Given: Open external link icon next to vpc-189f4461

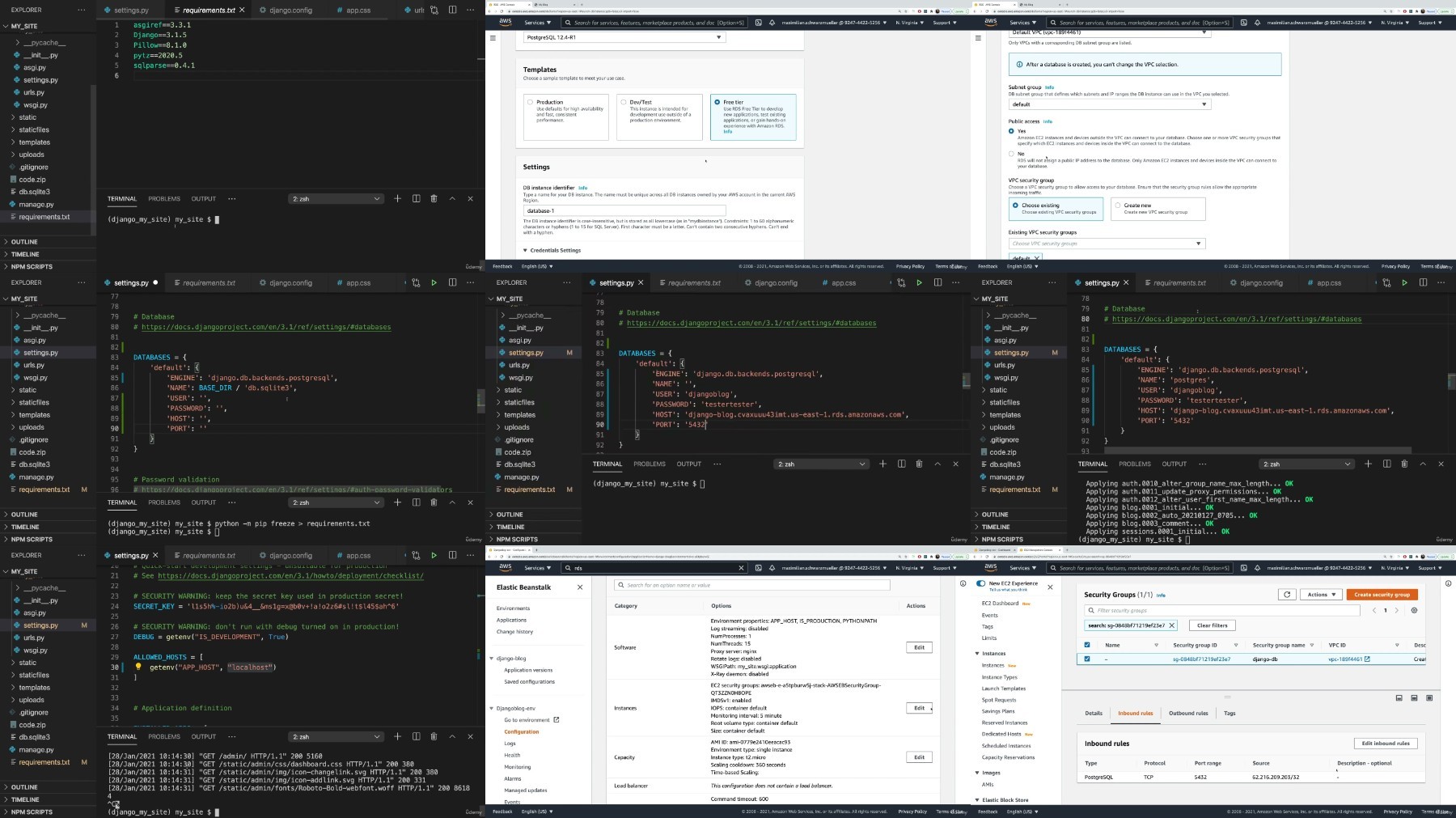Looking at the screenshot, I should click(1367, 659).
